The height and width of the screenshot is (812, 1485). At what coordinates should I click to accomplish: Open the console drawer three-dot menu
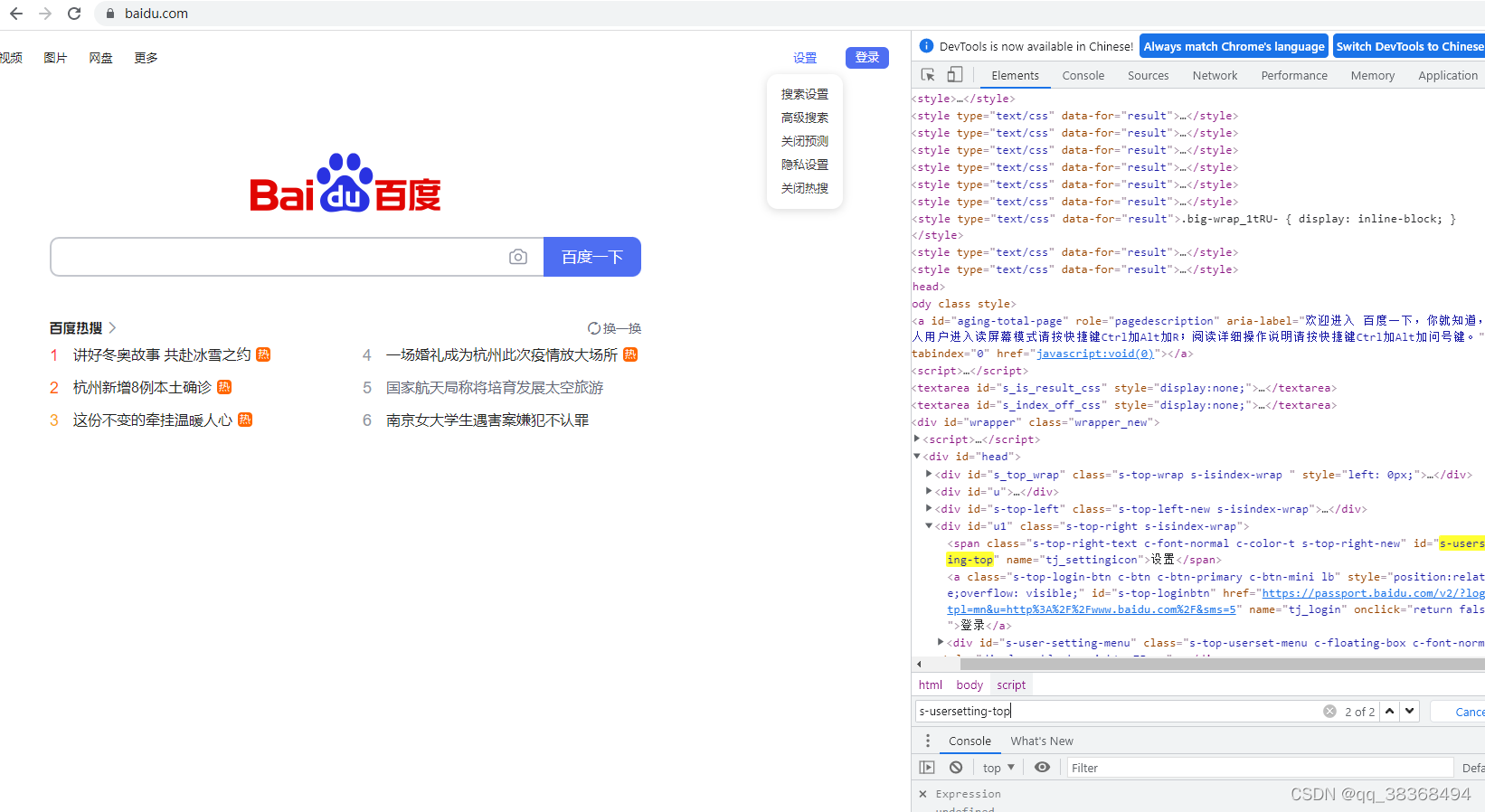click(928, 741)
